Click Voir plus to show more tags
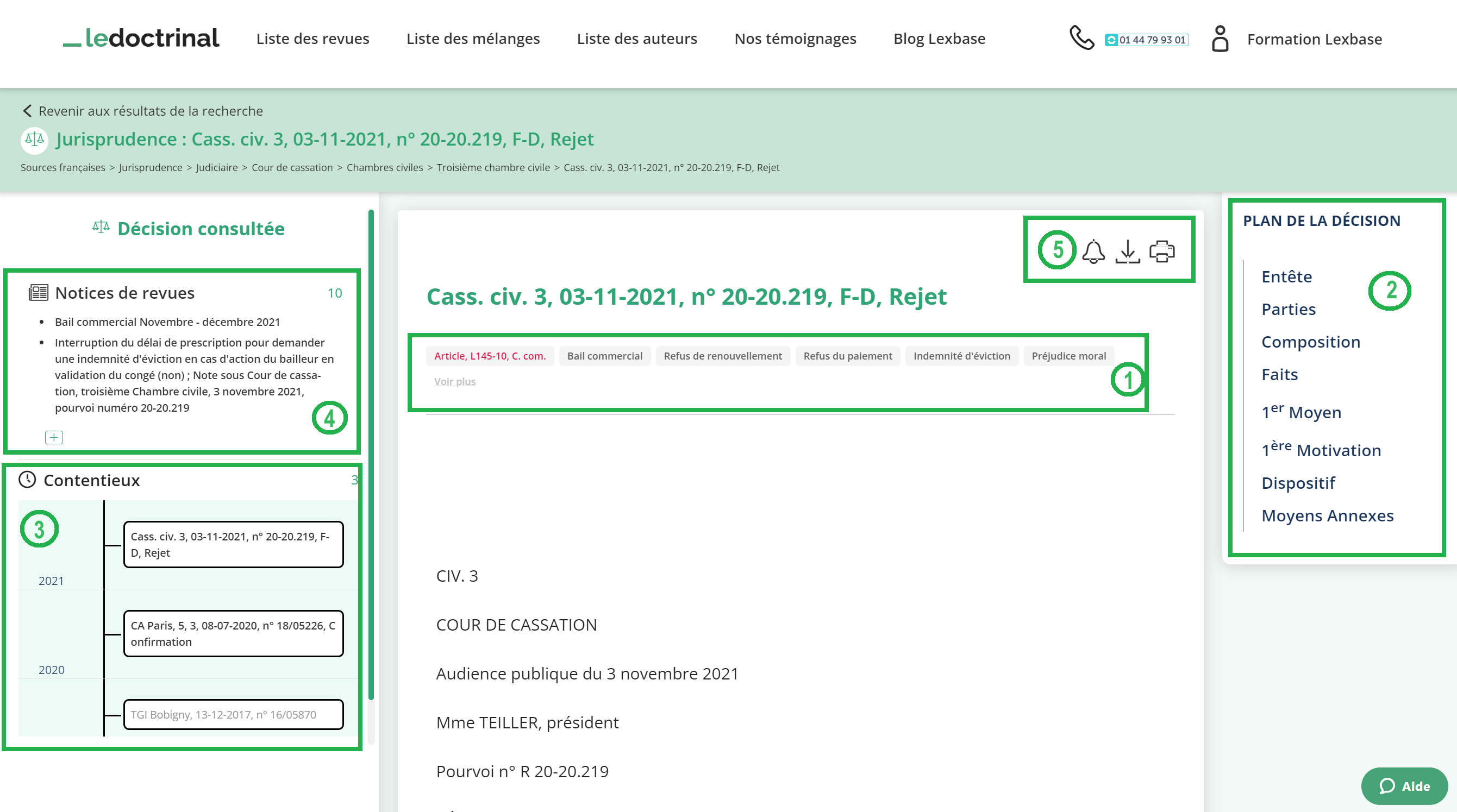Viewport: 1457px width, 812px height. click(x=455, y=381)
